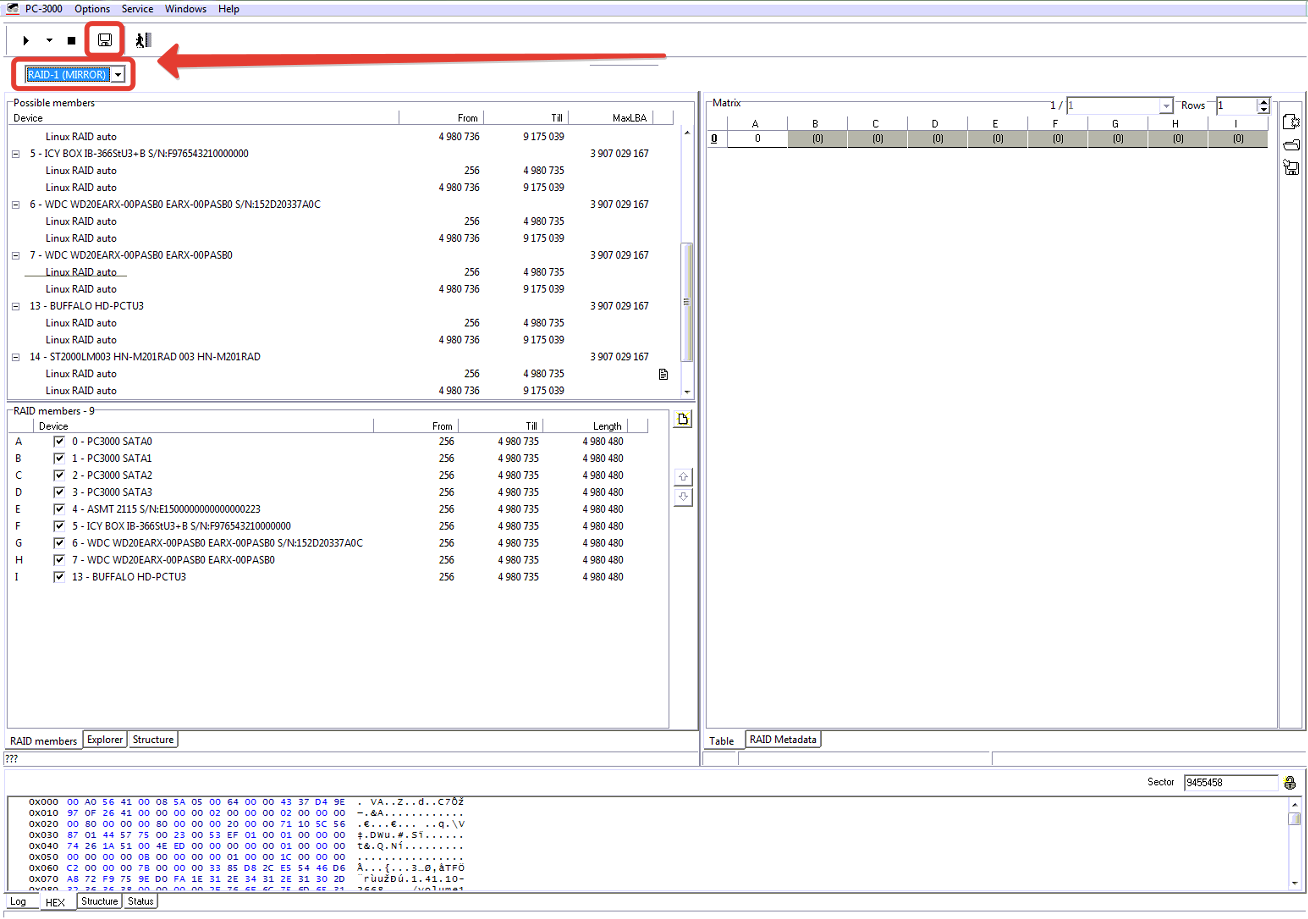Click in the Sector number field

tap(1231, 782)
